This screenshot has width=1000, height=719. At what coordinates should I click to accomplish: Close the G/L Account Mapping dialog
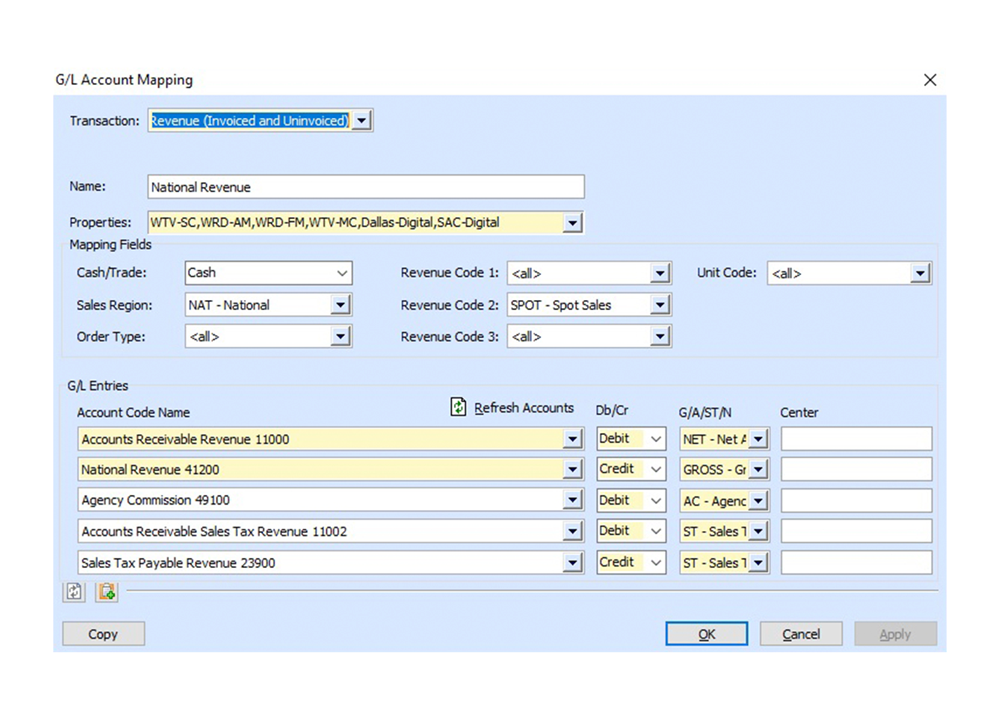pos(930,80)
